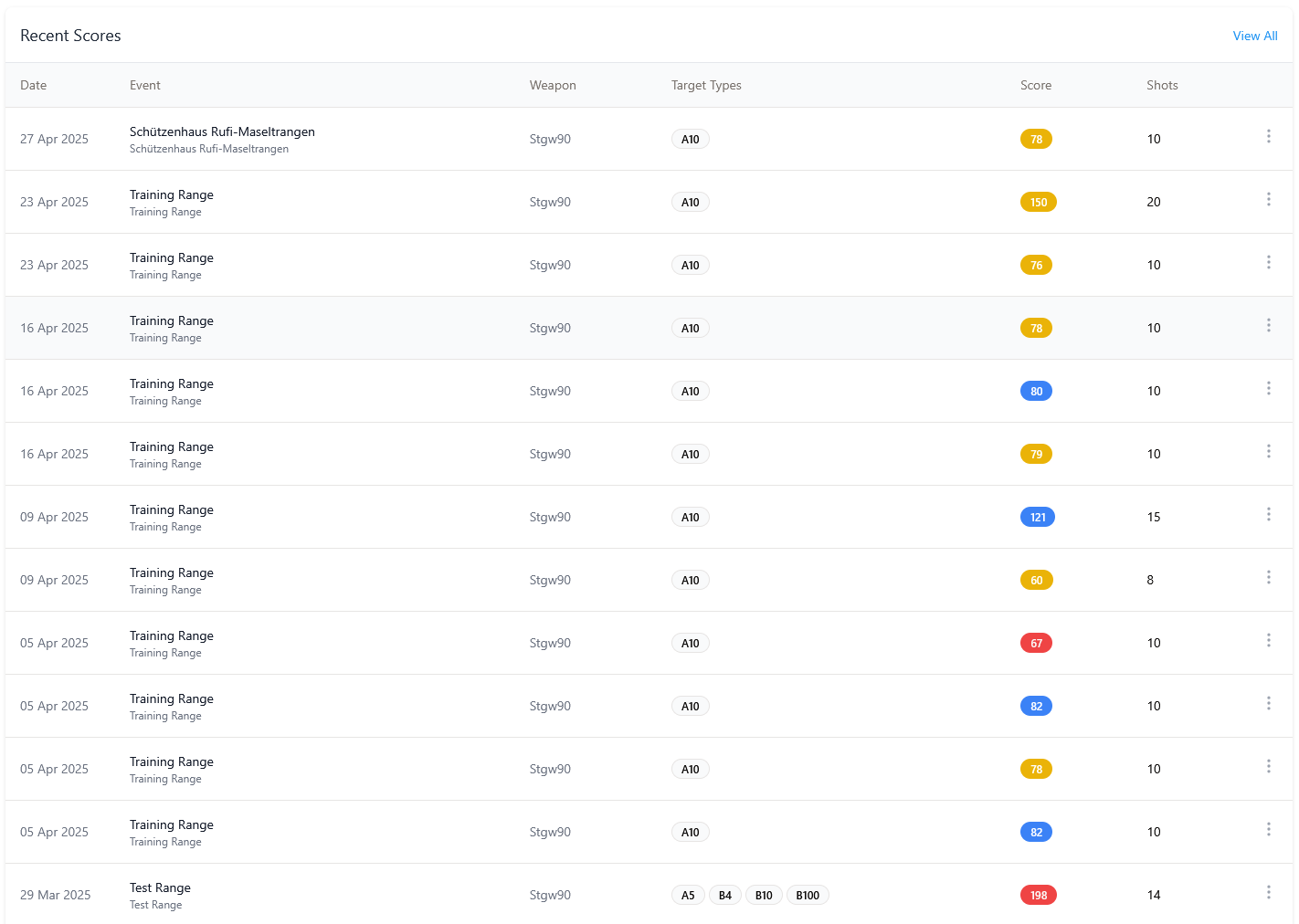Click the Shots column header
The width and height of the screenshot is (1299, 924).
1161,85
